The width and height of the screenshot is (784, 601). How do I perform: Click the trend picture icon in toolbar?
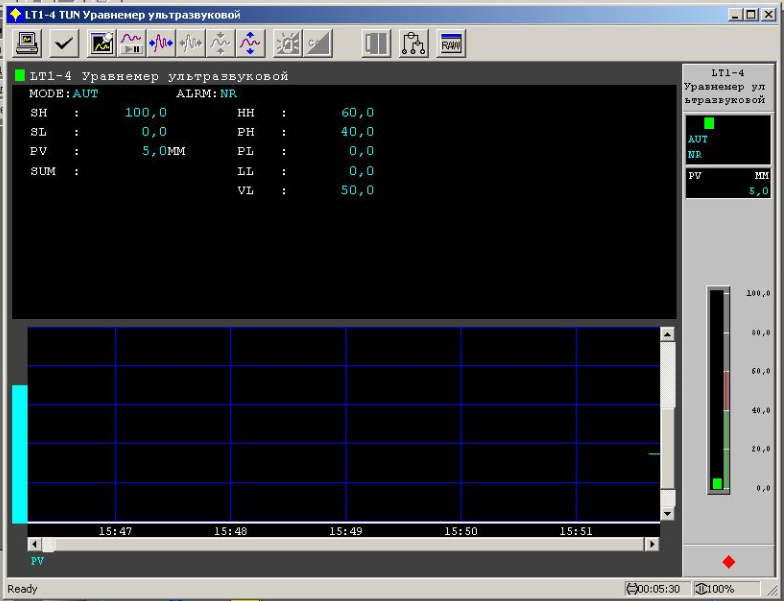(102, 43)
